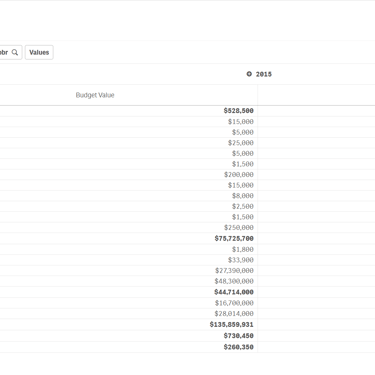This screenshot has width=375, height=375.
Task: Click the Values pivot button
Action: point(39,52)
